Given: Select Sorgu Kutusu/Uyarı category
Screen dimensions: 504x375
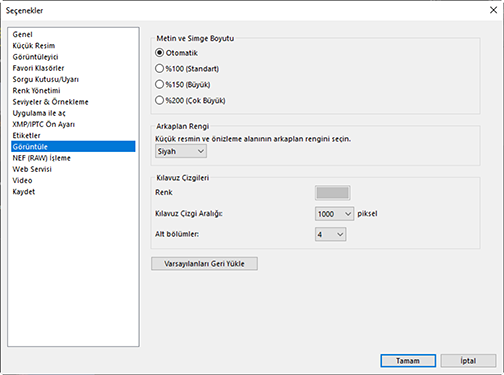Looking at the screenshot, I should point(73,79).
